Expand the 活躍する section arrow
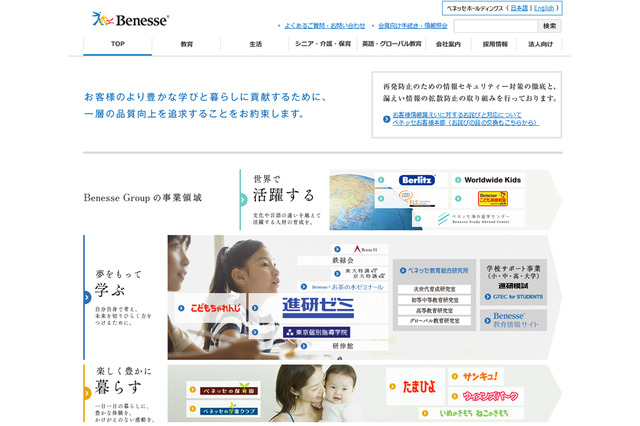Image resolution: width=640 pixels, height=426 pixels. tap(244, 200)
